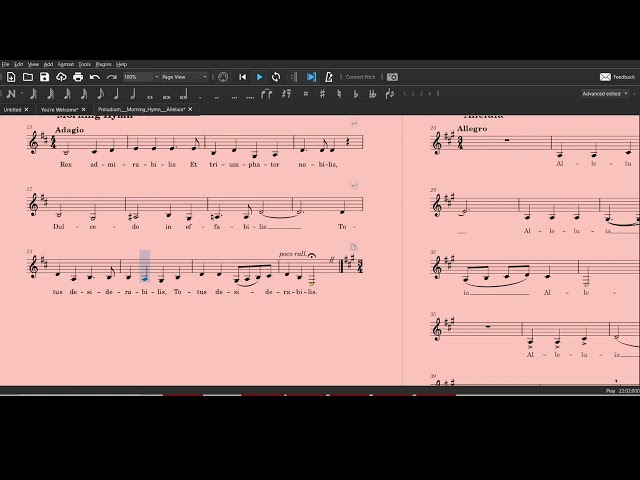
Task: Open the Help menu
Action: click(122, 64)
